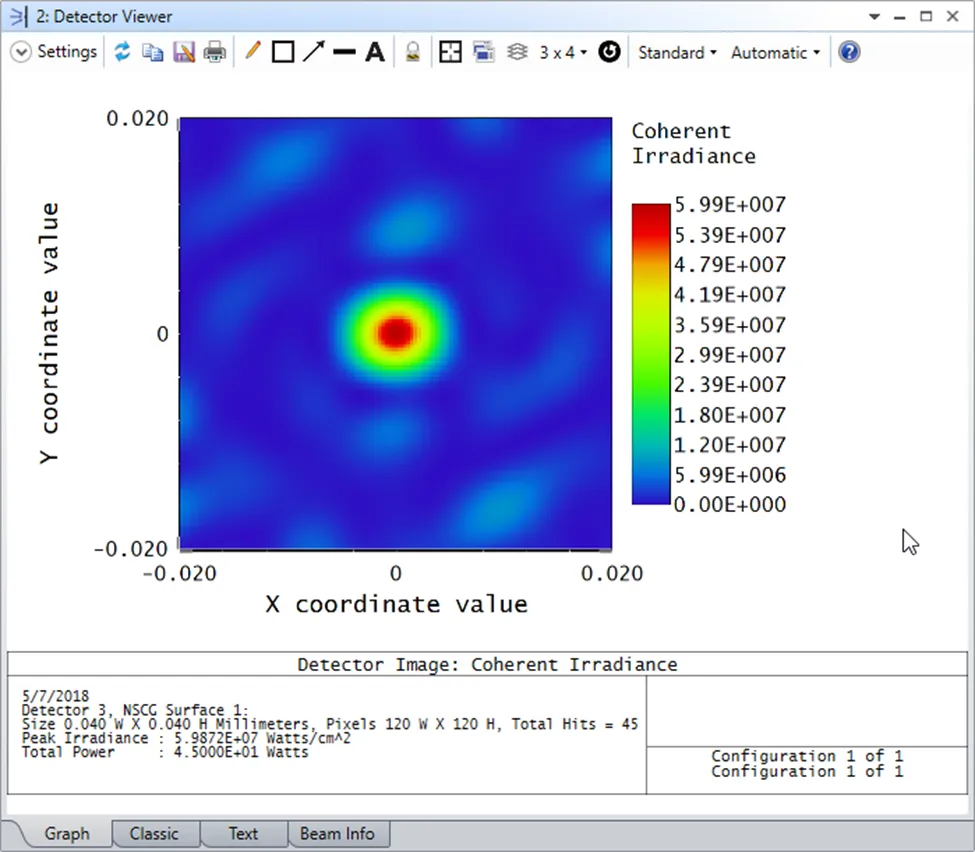Refresh the detector viewer data
975x852 pixels.
tap(122, 52)
